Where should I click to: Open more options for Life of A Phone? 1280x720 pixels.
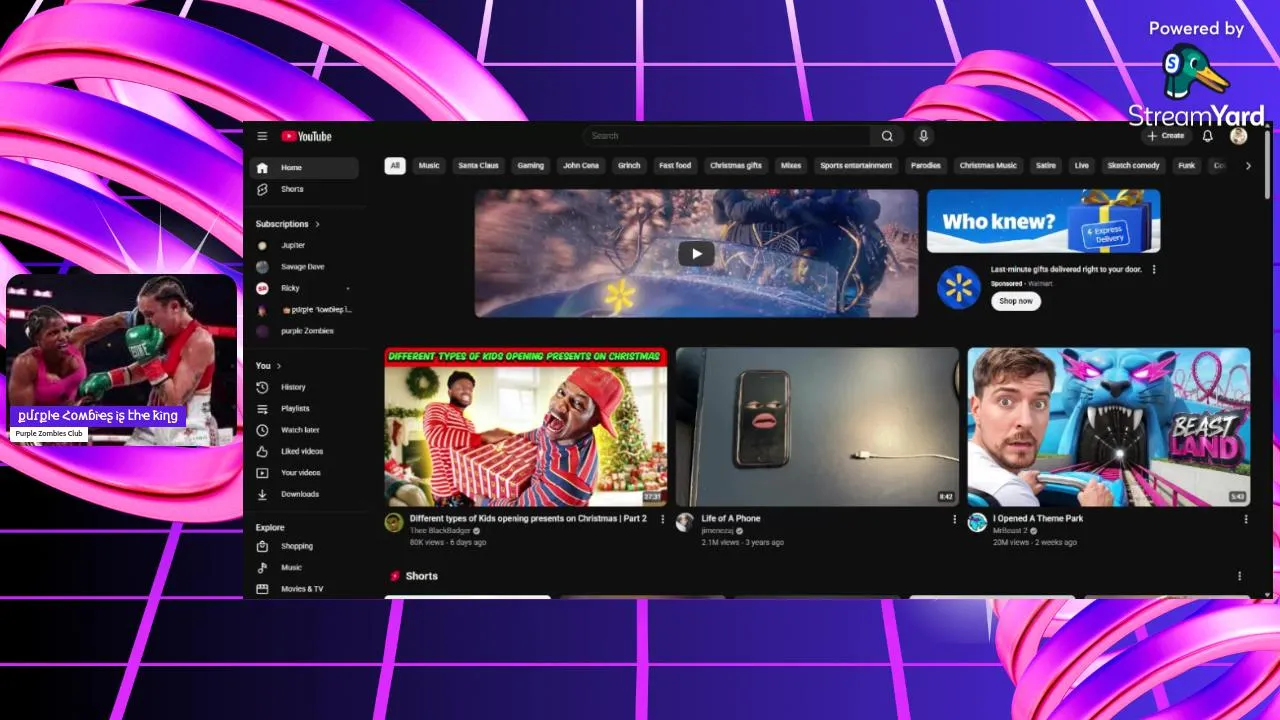tap(954, 519)
